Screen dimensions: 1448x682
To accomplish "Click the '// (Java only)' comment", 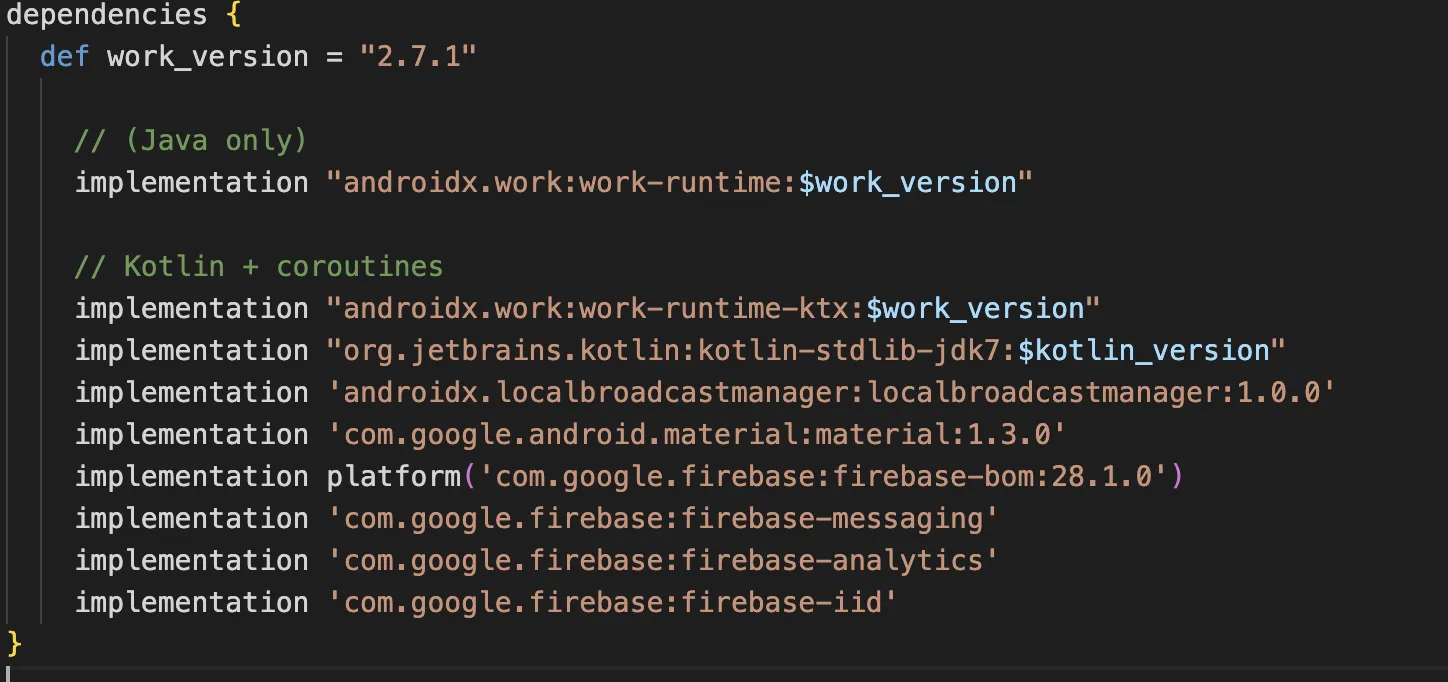I will pyautogui.click(x=191, y=140).
